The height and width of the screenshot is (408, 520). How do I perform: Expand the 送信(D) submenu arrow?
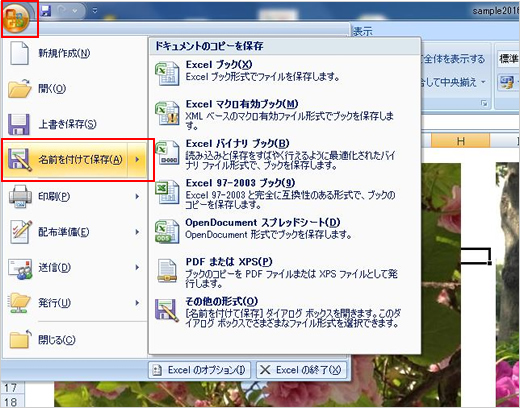coord(137,267)
